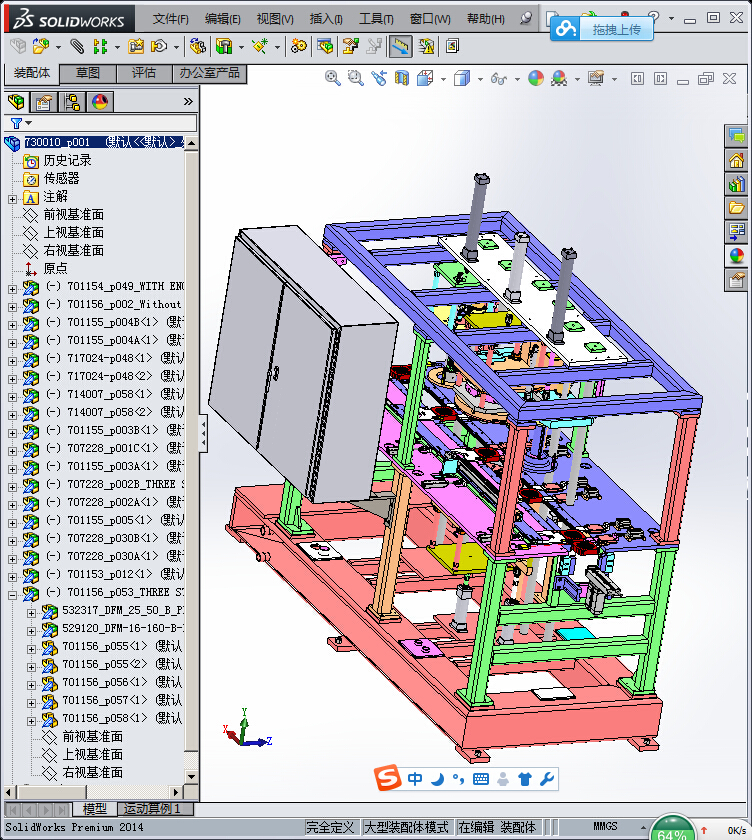The height and width of the screenshot is (840, 752).
Task: Click the Reference Geometry icon
Action: 260,46
